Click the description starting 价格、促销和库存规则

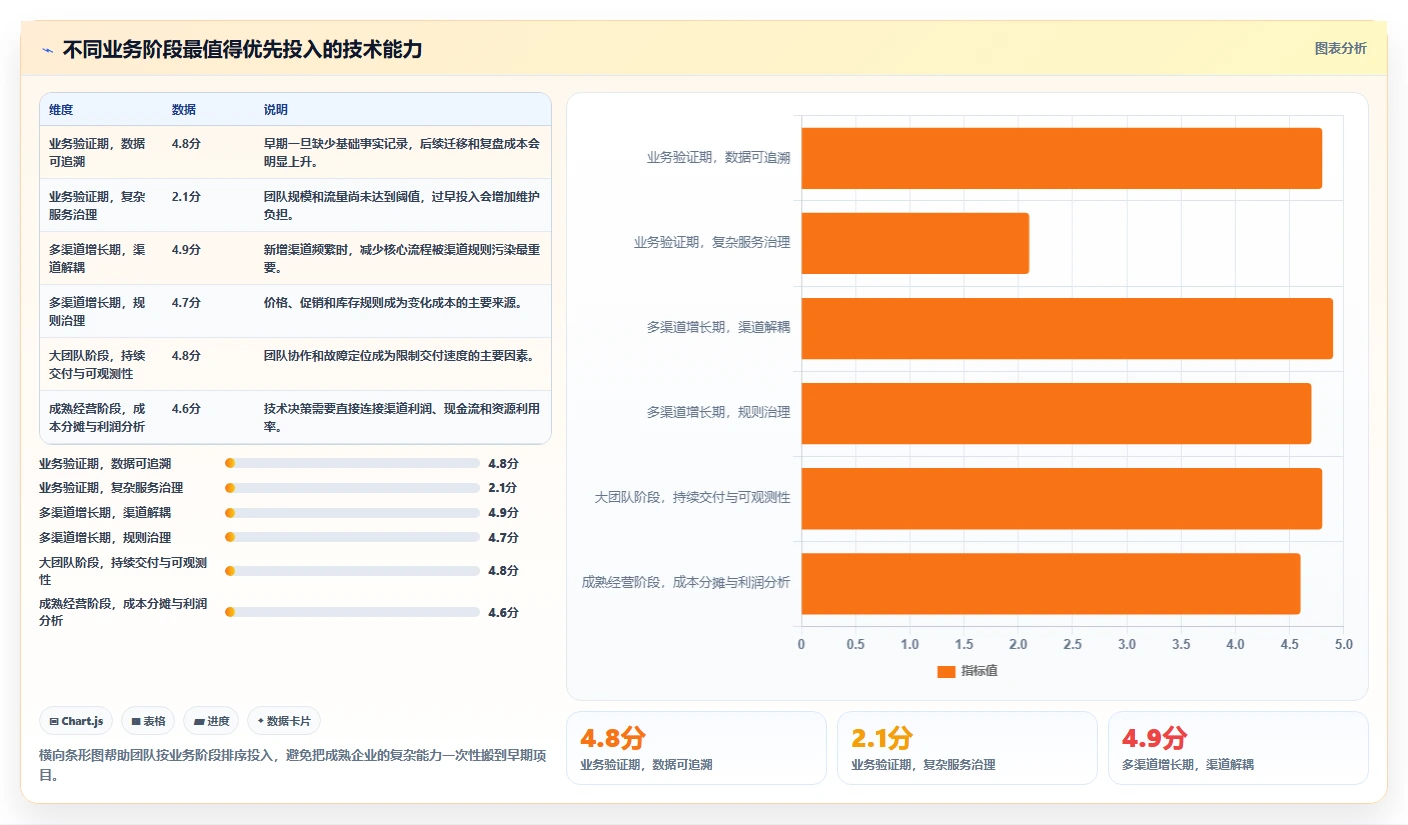click(393, 302)
